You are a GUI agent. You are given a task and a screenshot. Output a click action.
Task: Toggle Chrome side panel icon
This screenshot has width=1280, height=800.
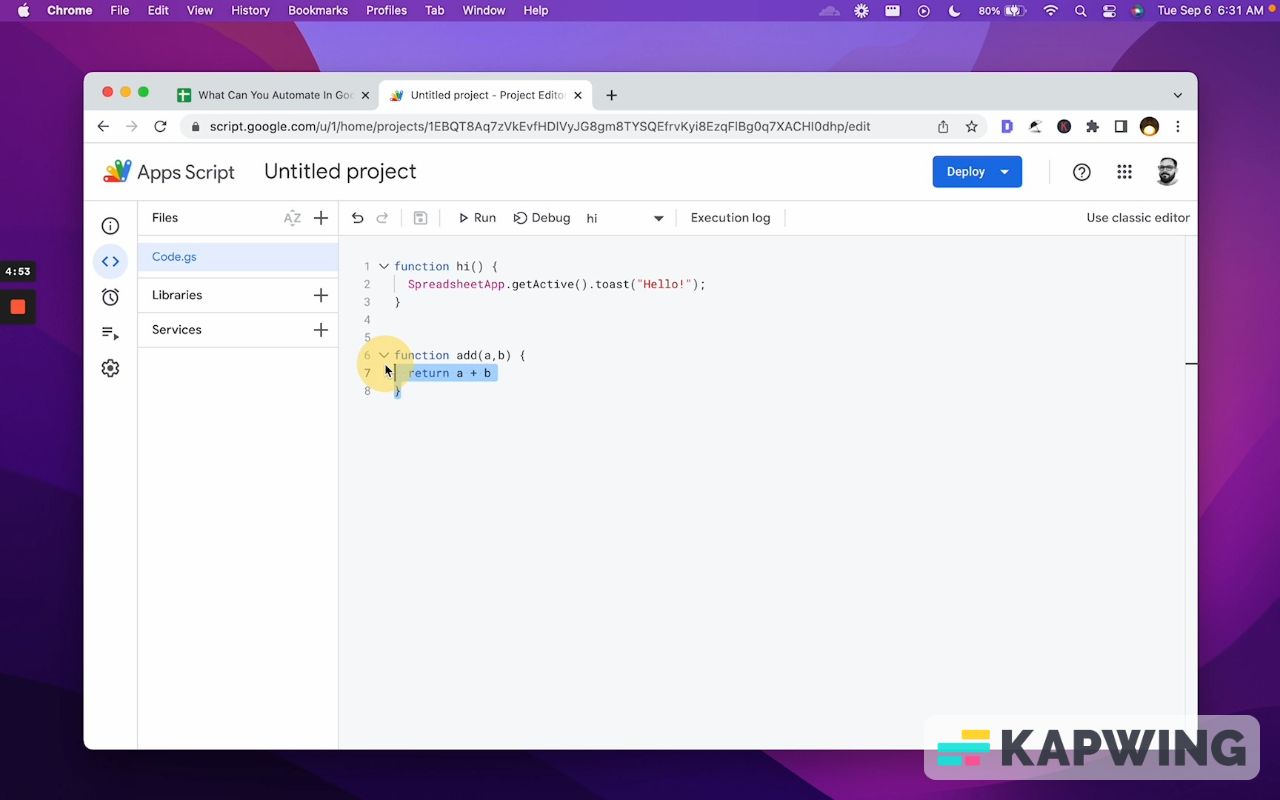click(x=1121, y=126)
